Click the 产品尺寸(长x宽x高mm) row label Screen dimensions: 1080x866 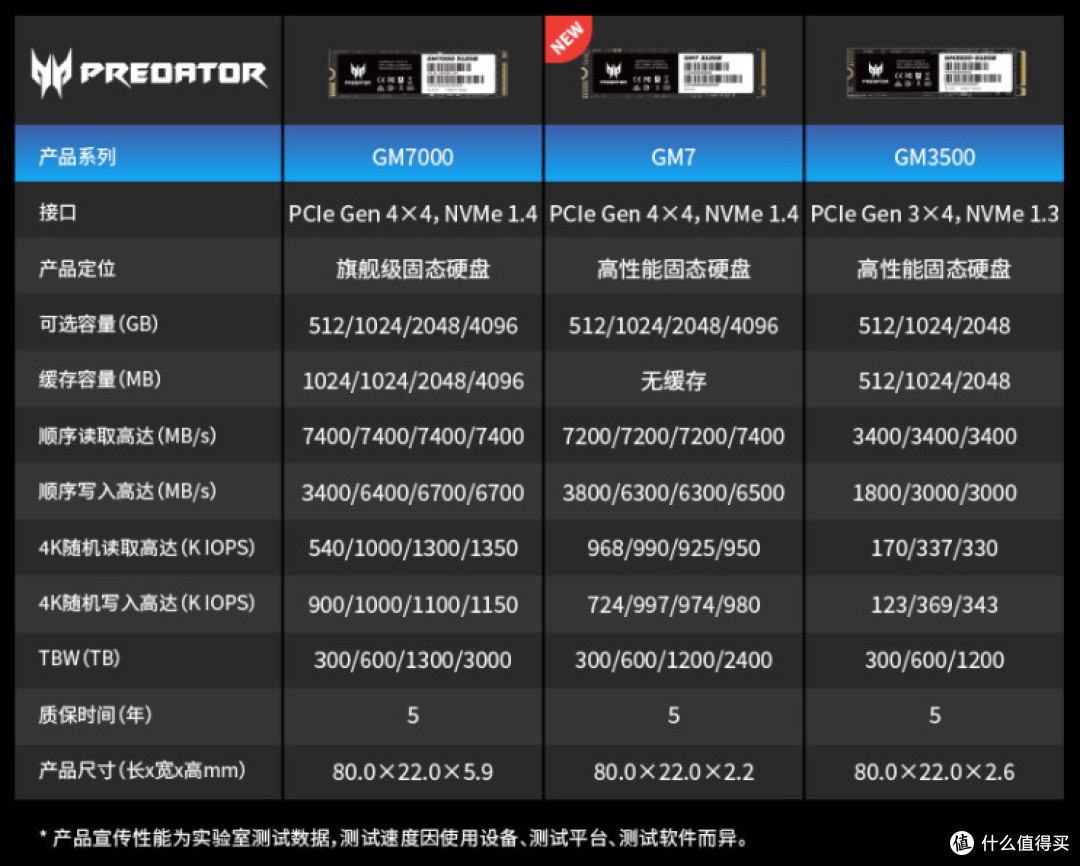point(142,770)
